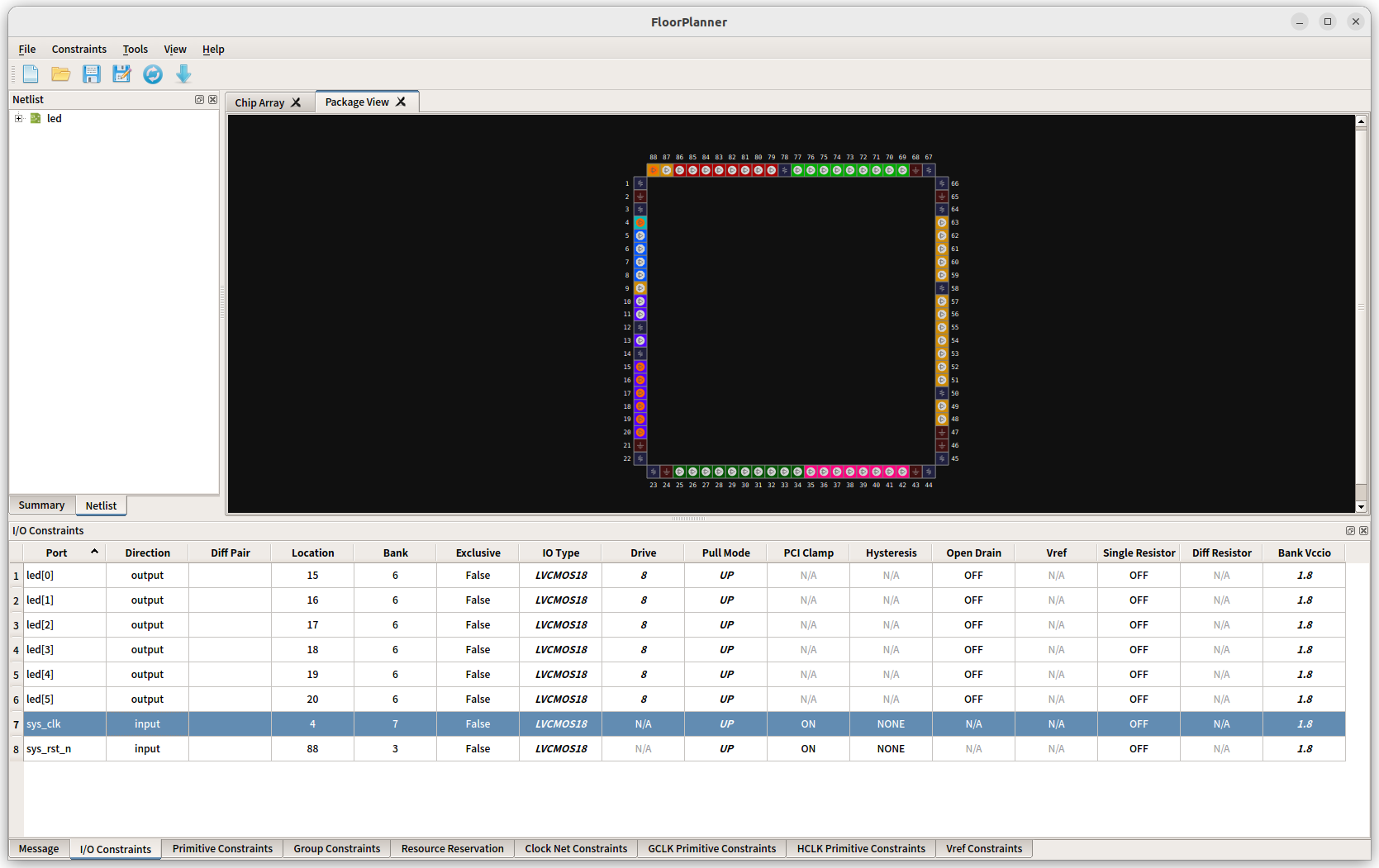Click the package view scroll down arrow
1379x868 pixels.
pos(1361,507)
